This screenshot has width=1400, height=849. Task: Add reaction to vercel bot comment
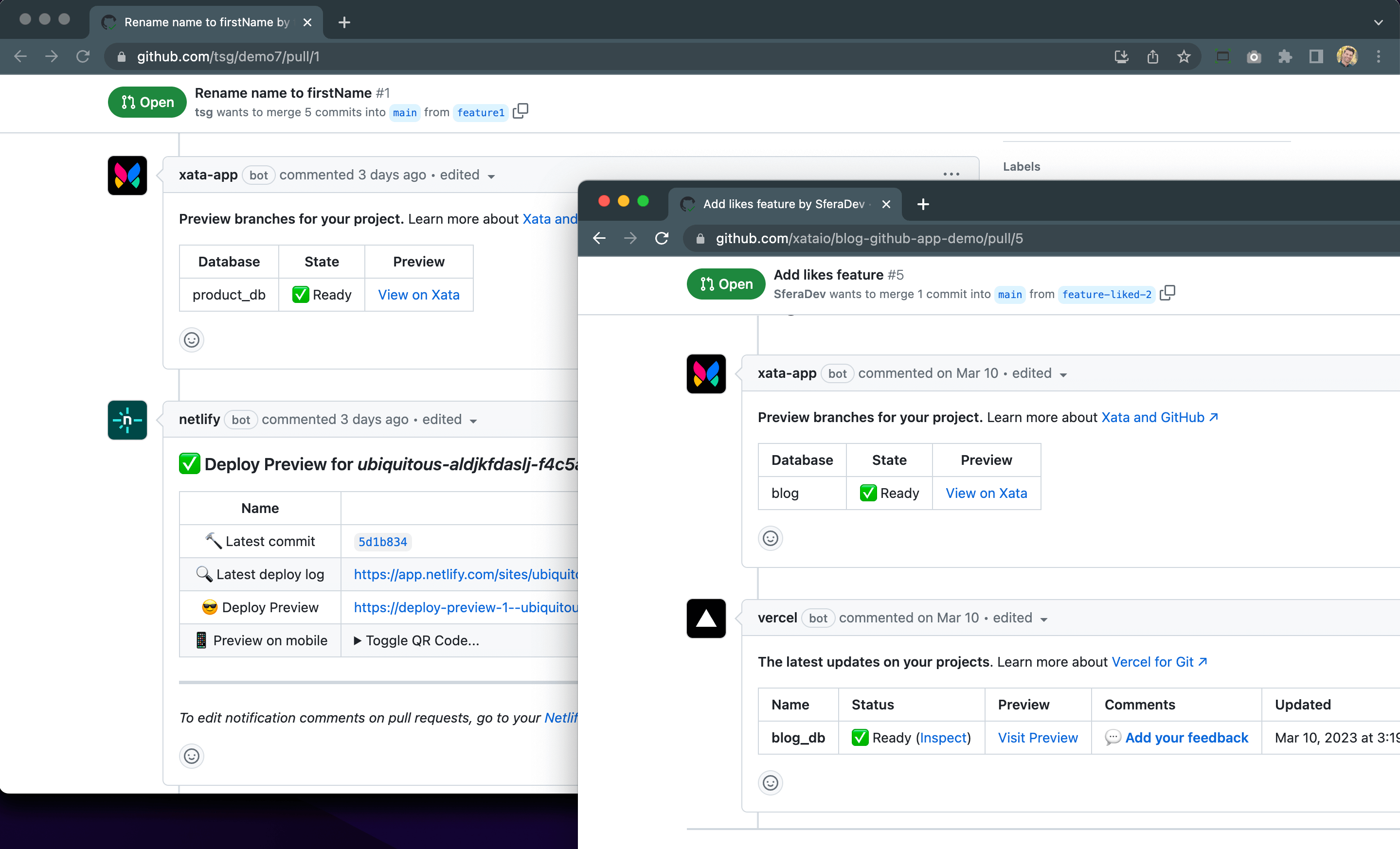(770, 782)
